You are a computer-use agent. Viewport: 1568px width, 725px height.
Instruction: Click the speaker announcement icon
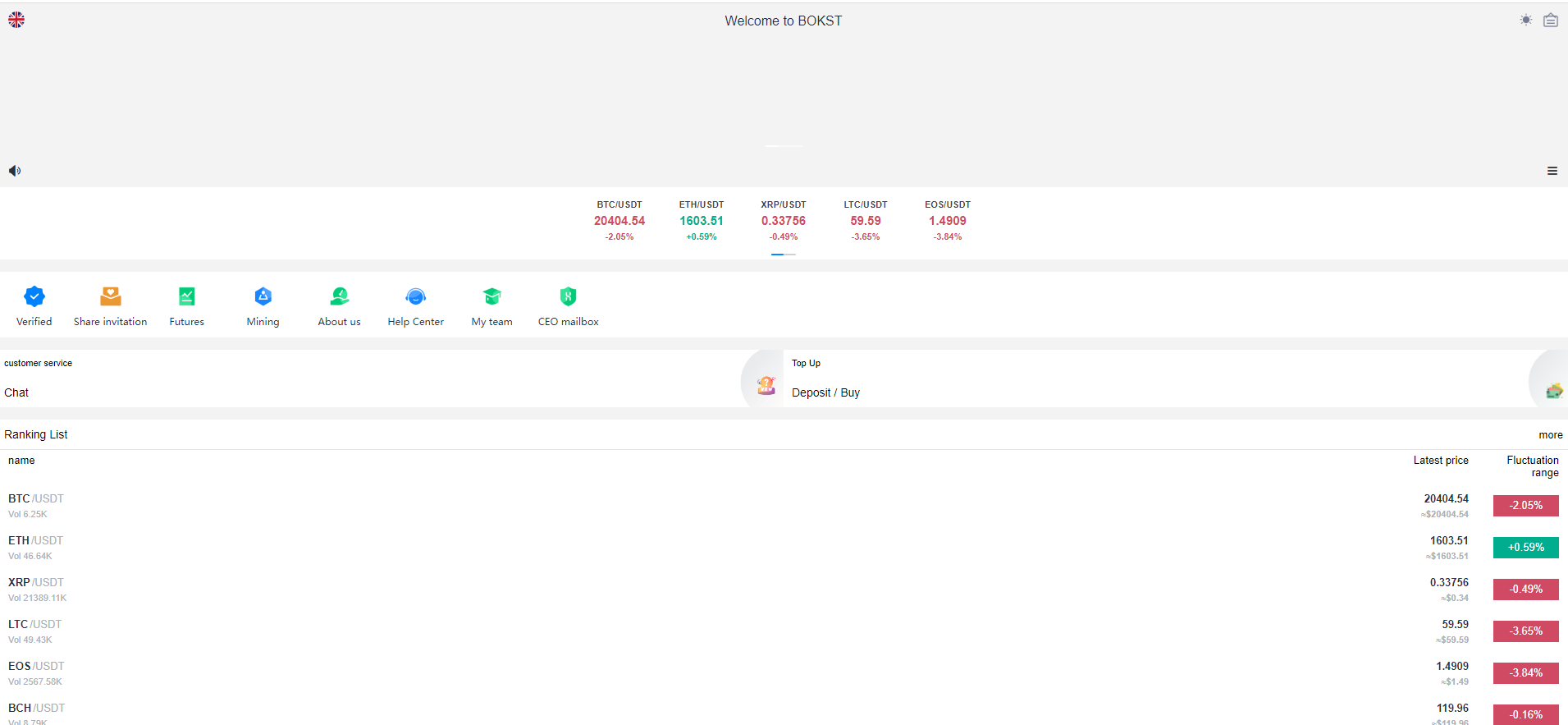pos(15,171)
